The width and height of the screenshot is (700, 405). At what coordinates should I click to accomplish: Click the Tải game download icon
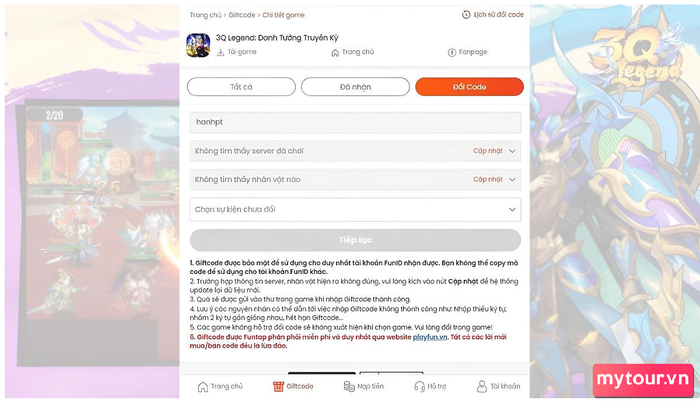221,52
